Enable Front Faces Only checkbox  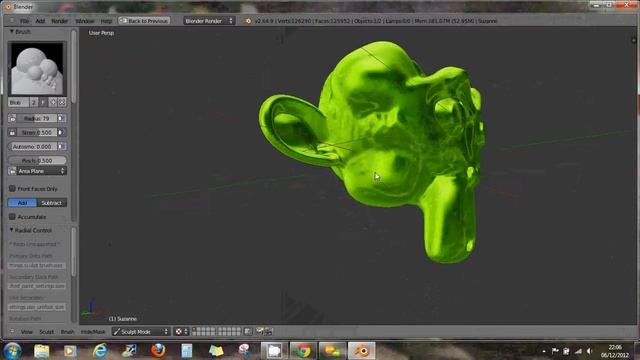[12, 189]
